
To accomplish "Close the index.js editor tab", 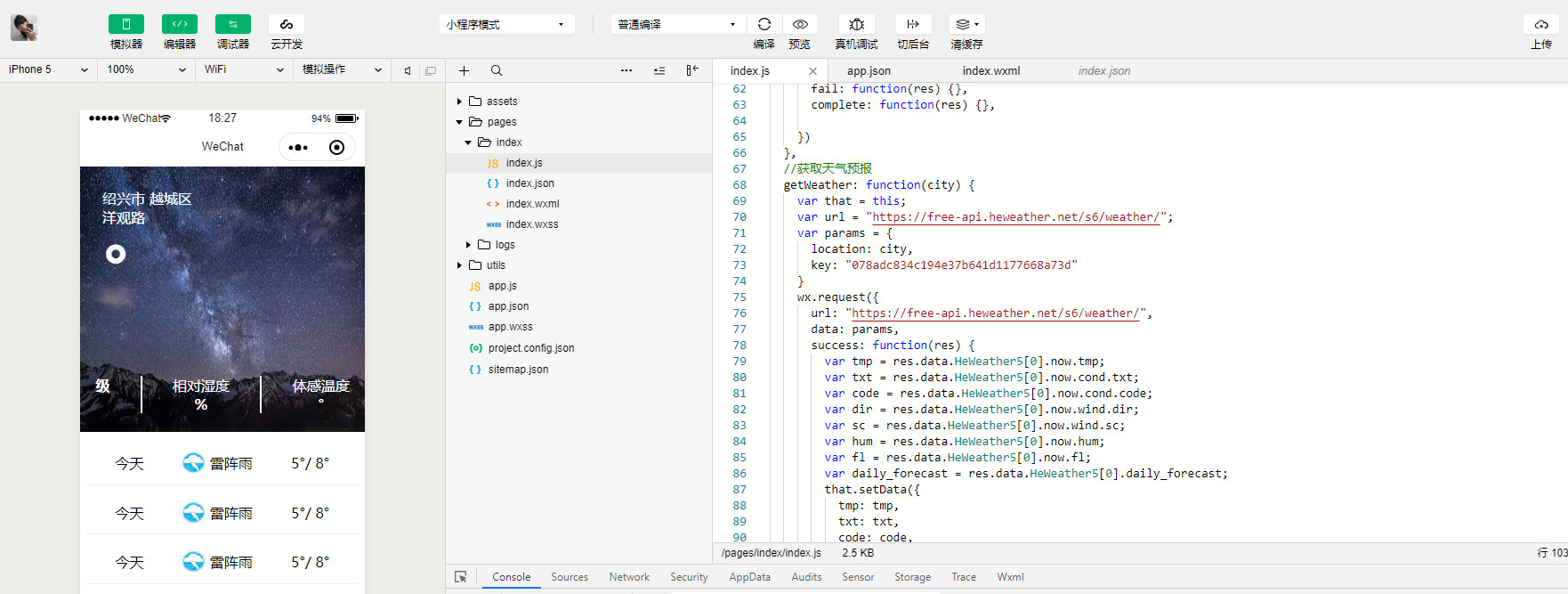I will point(812,71).
